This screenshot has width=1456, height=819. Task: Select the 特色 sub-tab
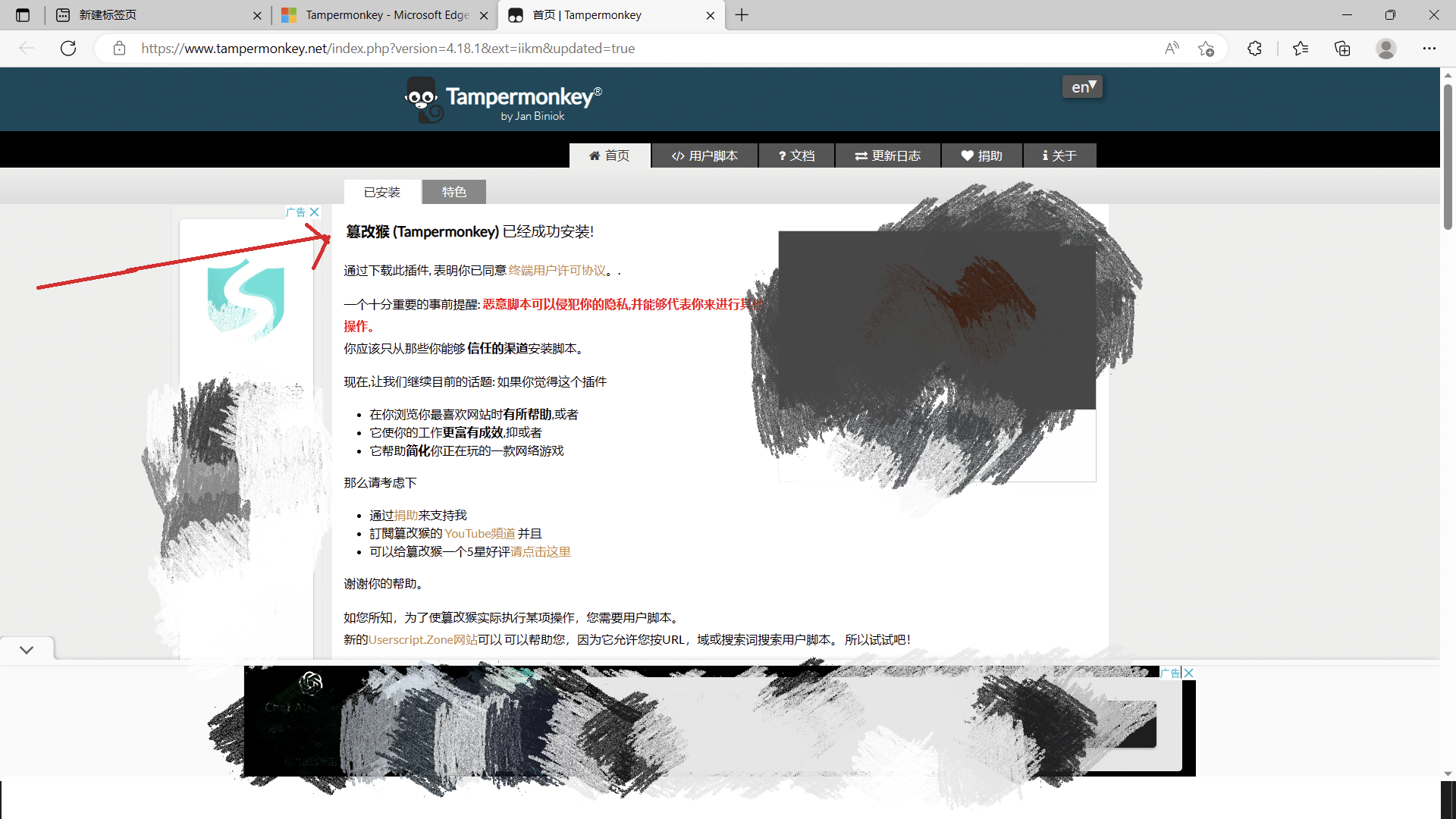point(454,192)
